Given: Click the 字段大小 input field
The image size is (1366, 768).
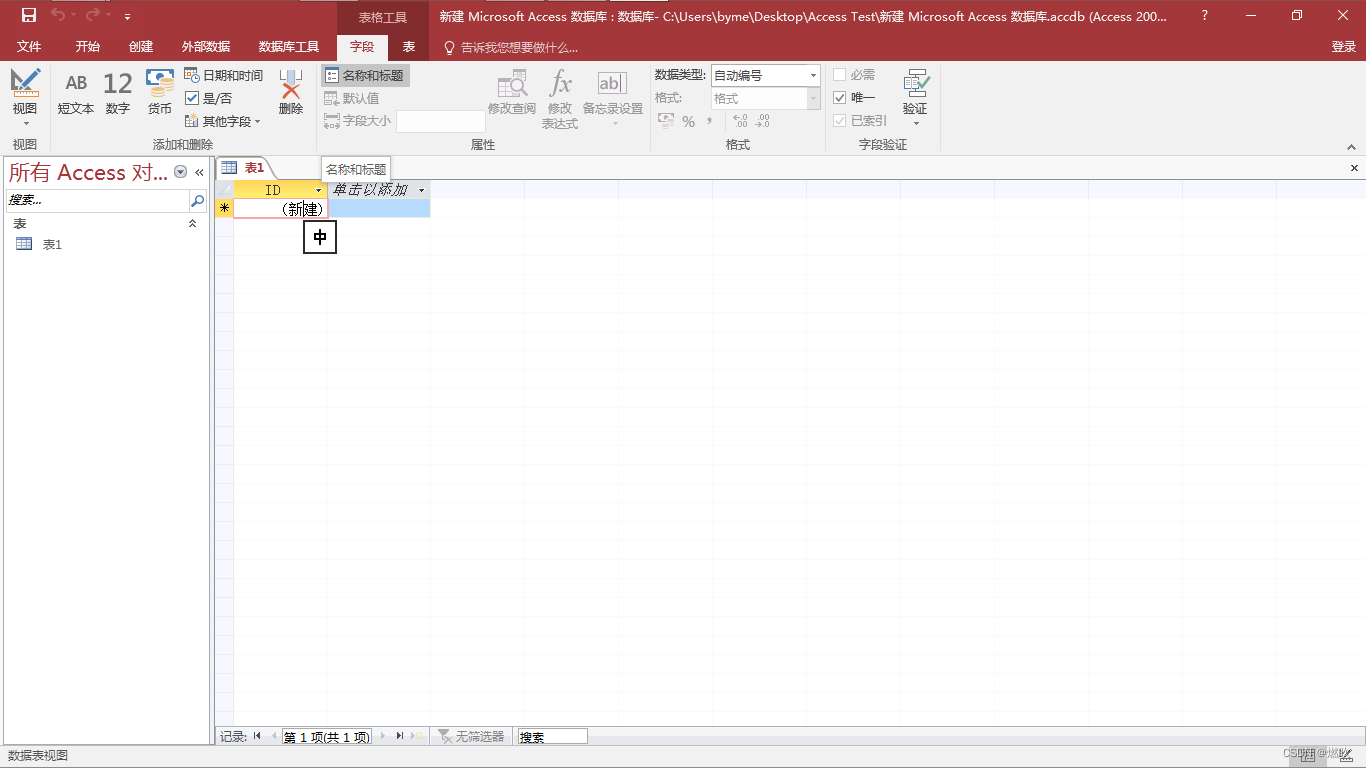Looking at the screenshot, I should coord(441,121).
